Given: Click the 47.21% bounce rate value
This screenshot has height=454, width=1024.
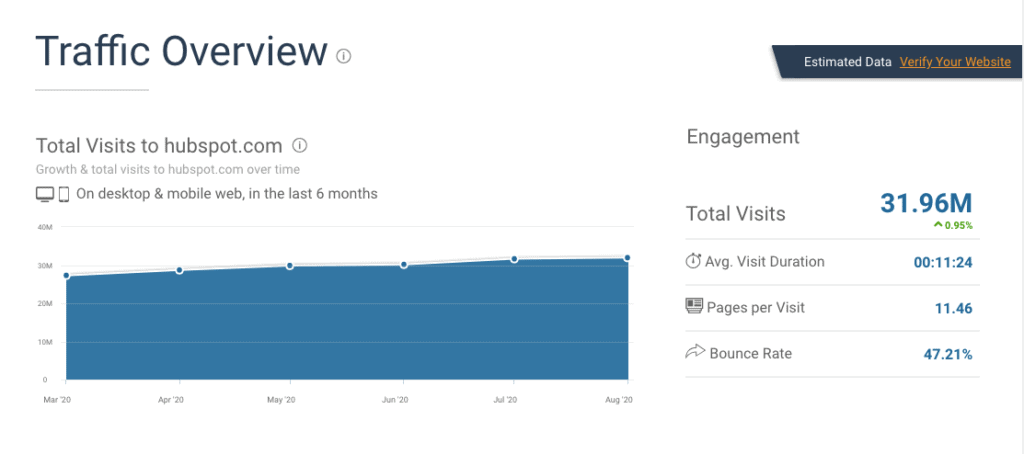Looking at the screenshot, I should [947, 354].
